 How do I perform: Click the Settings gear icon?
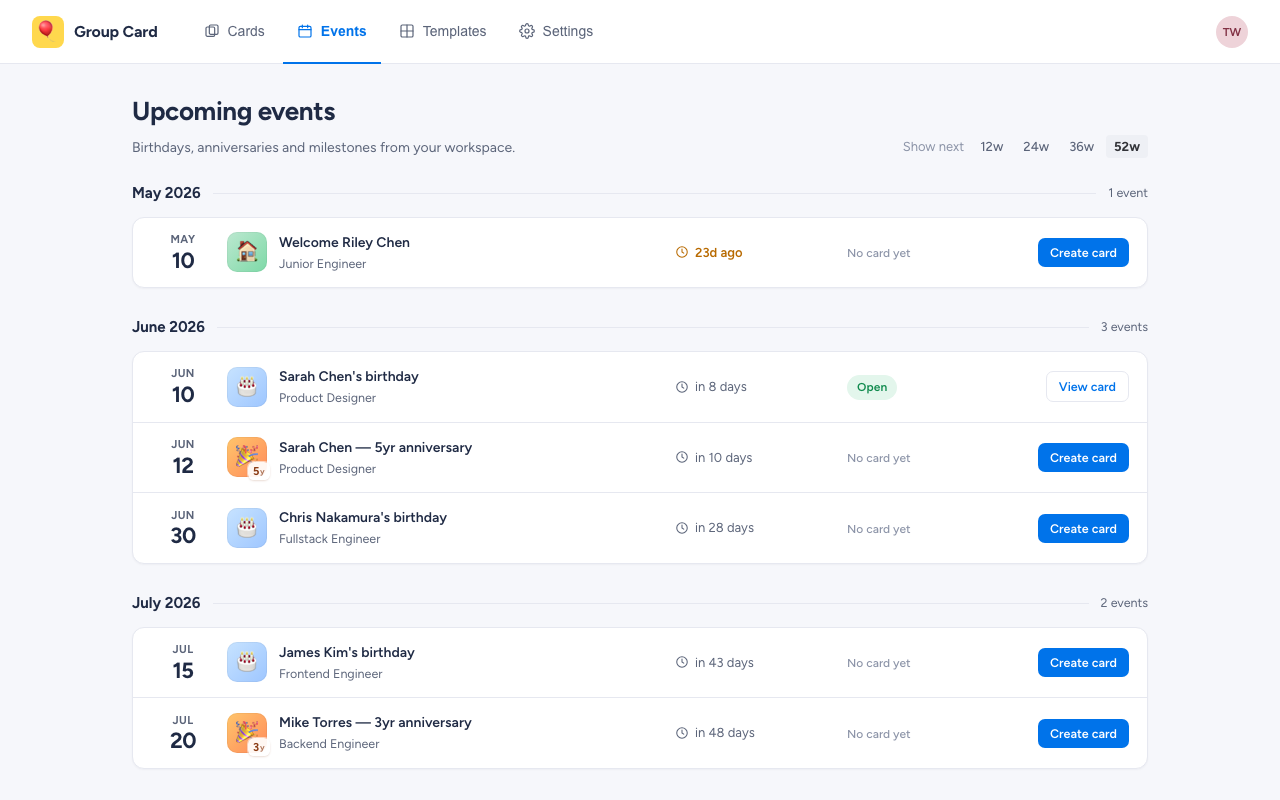click(527, 31)
